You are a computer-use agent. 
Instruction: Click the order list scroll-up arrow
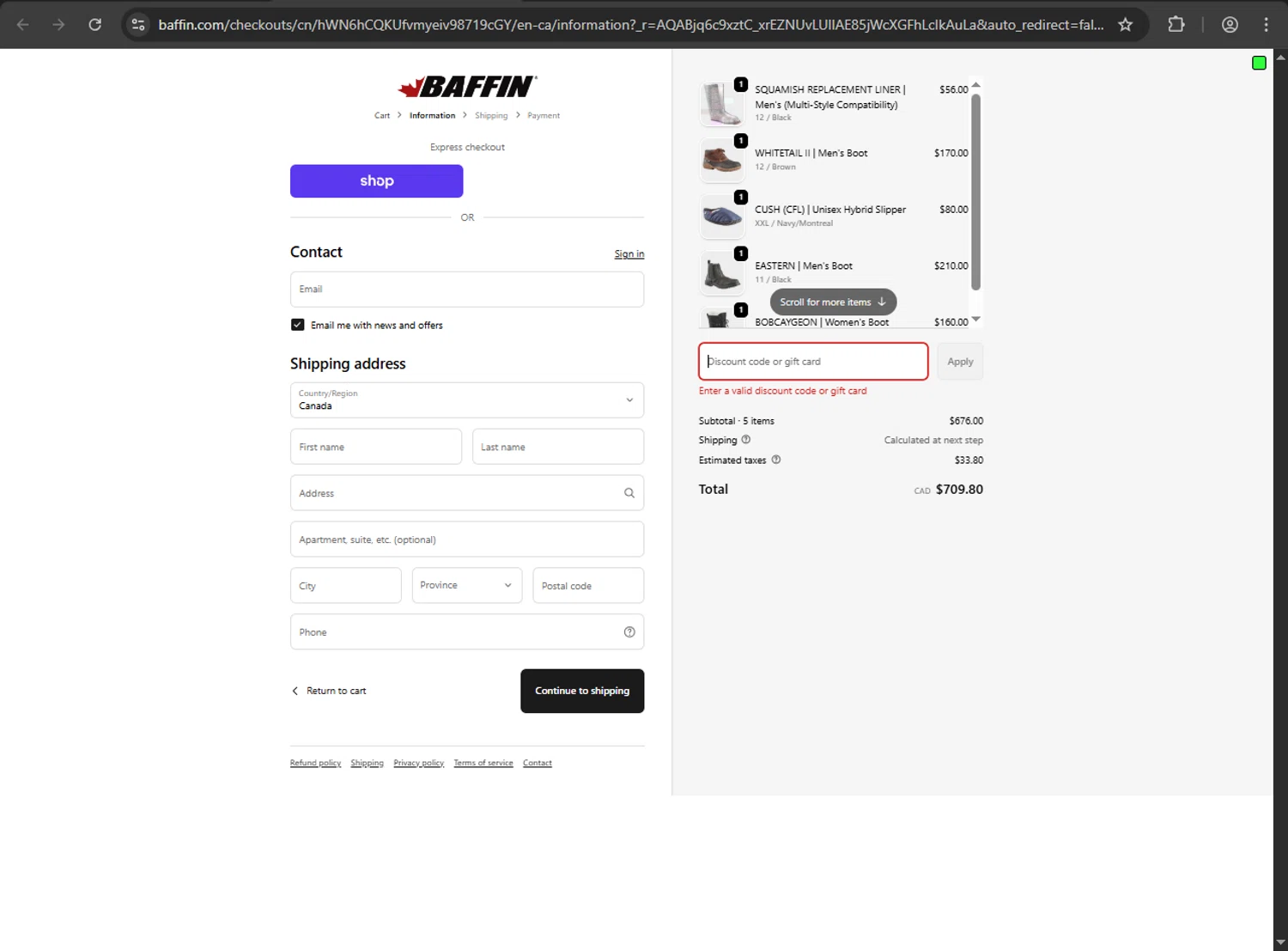tap(975, 84)
